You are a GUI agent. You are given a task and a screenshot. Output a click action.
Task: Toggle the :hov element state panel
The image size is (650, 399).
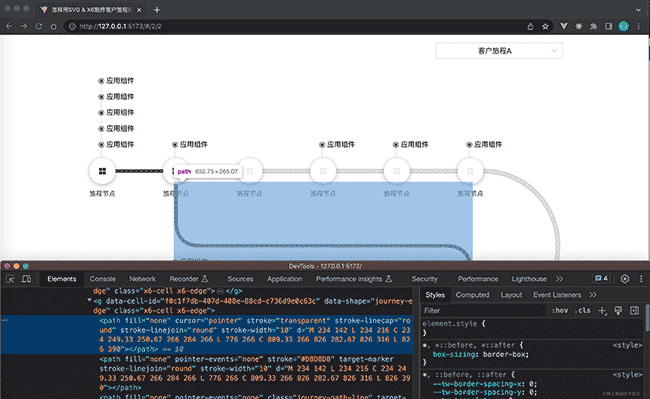[560, 311]
